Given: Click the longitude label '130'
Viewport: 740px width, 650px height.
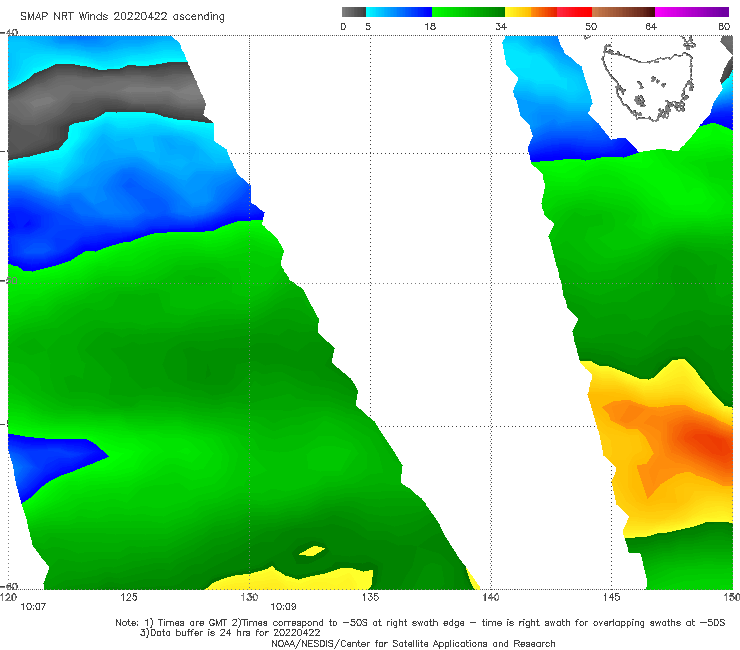Looking at the screenshot, I should click(x=249, y=597).
